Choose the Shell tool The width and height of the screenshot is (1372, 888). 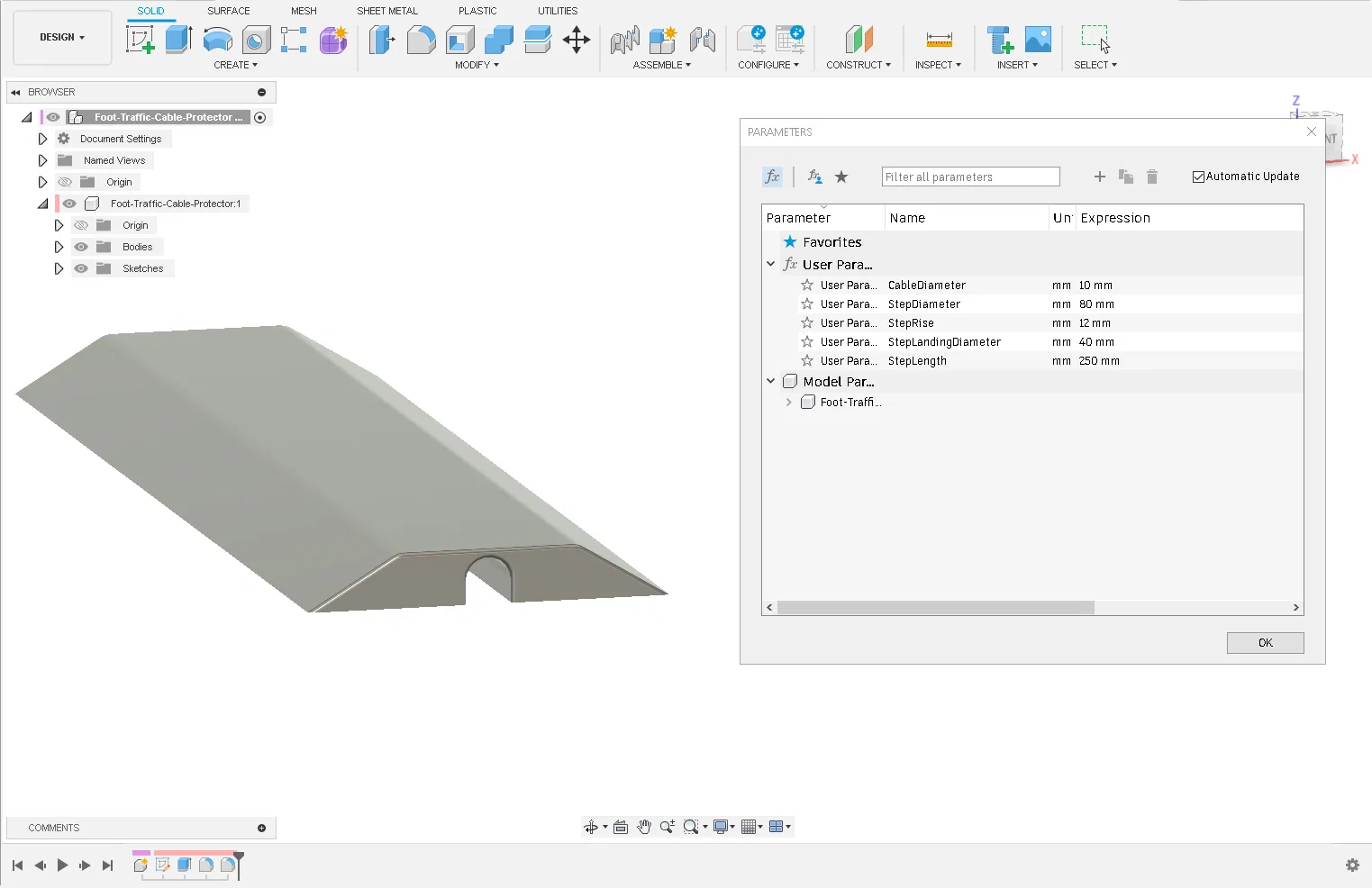tap(459, 40)
